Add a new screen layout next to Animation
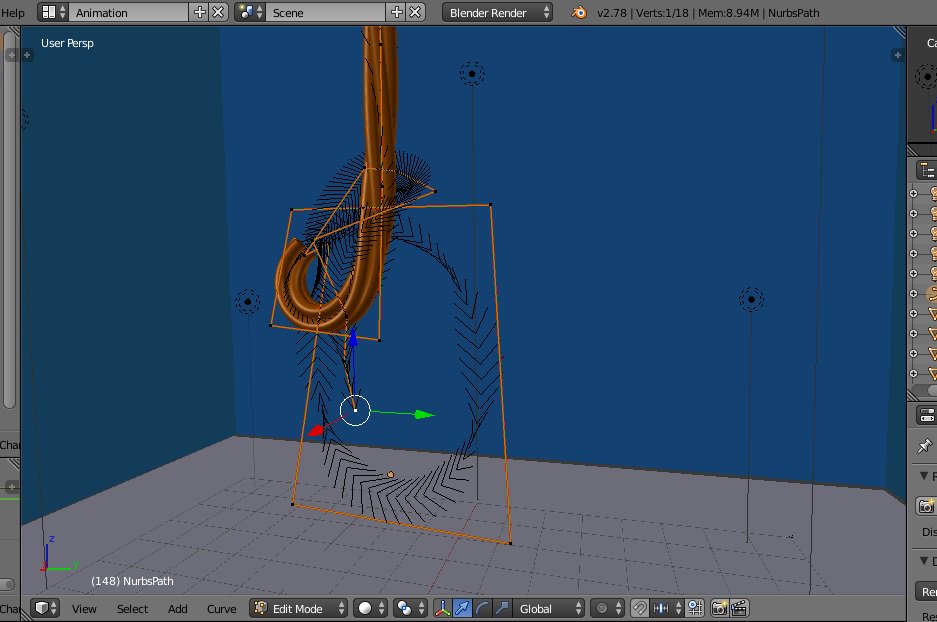937x622 pixels. pyautogui.click(x=200, y=13)
